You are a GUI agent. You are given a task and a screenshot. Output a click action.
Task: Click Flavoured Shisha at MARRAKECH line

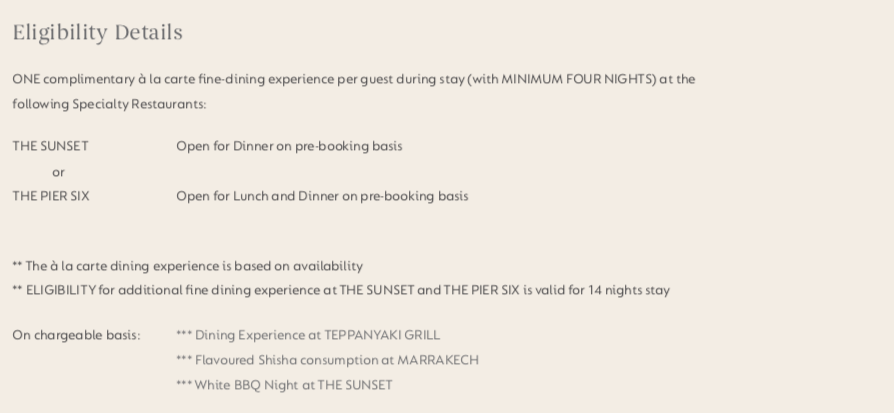327,361
